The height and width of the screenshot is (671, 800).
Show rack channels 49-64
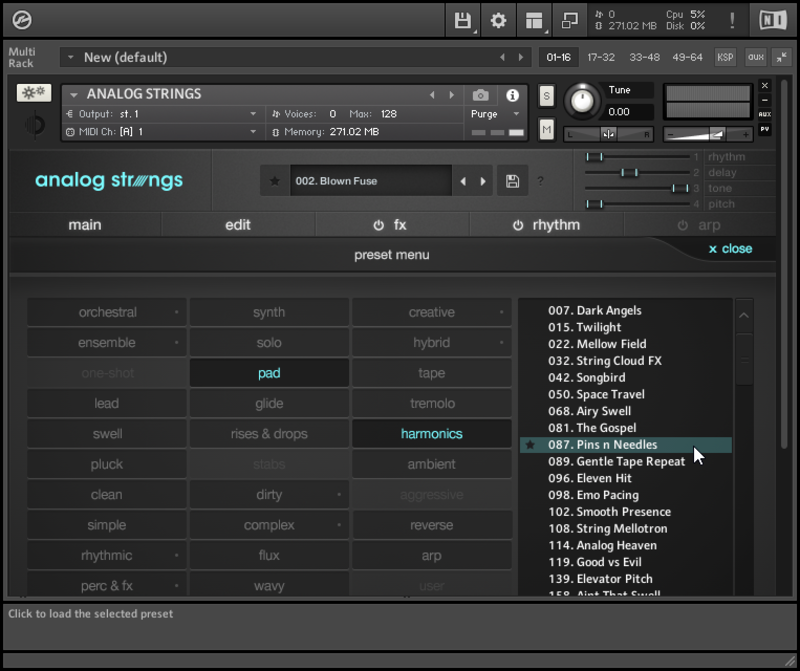[x=687, y=57]
